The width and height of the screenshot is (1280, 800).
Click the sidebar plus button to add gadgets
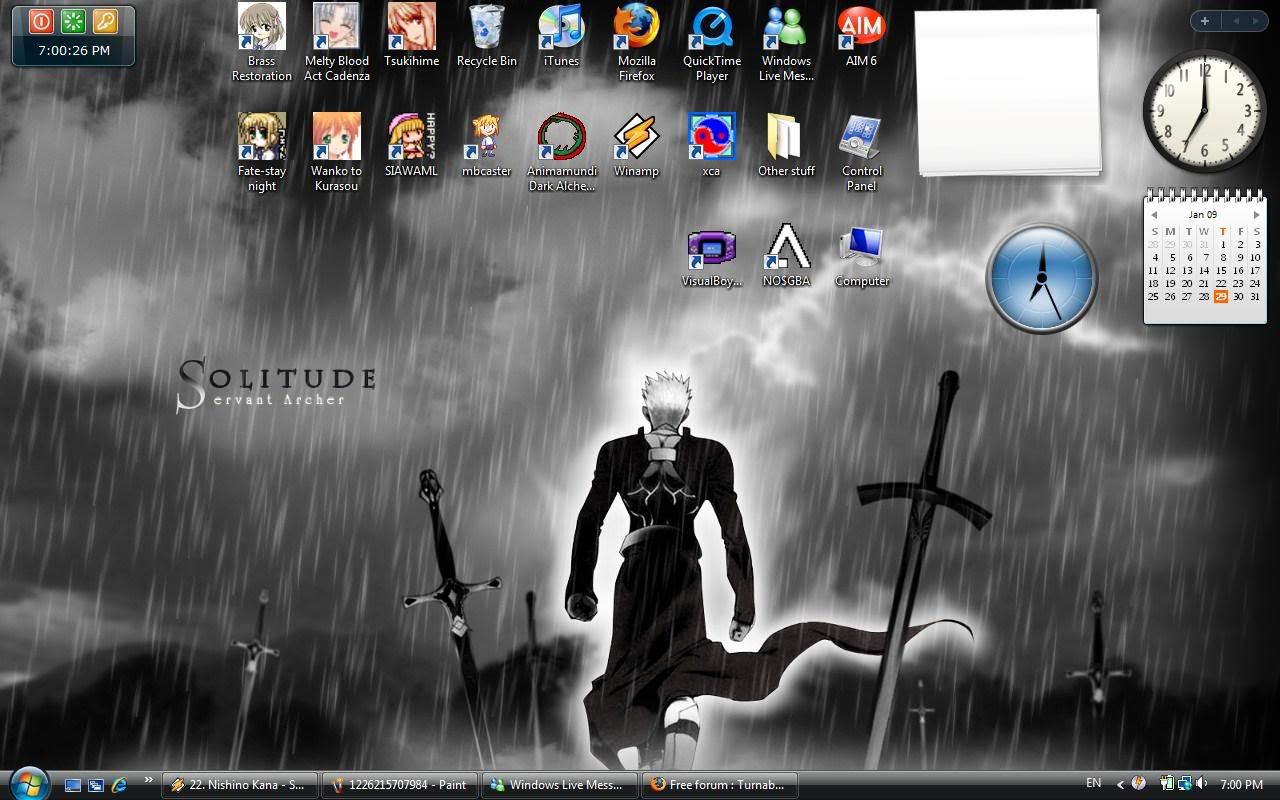[1205, 21]
